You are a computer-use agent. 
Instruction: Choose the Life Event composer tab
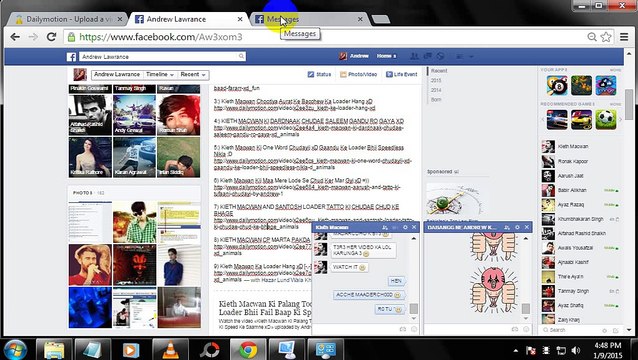point(402,74)
